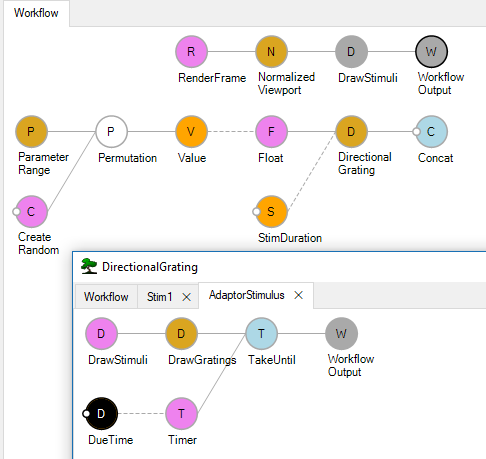Close the Stim1 tab
Screen dimensions: 486x459
[x=187, y=297]
